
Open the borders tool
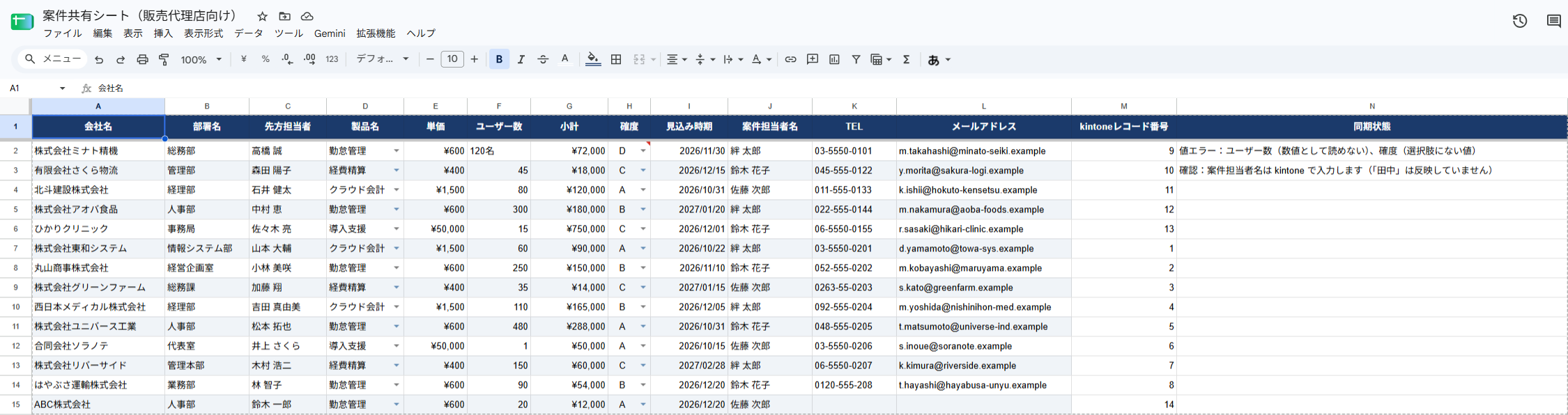pos(616,60)
